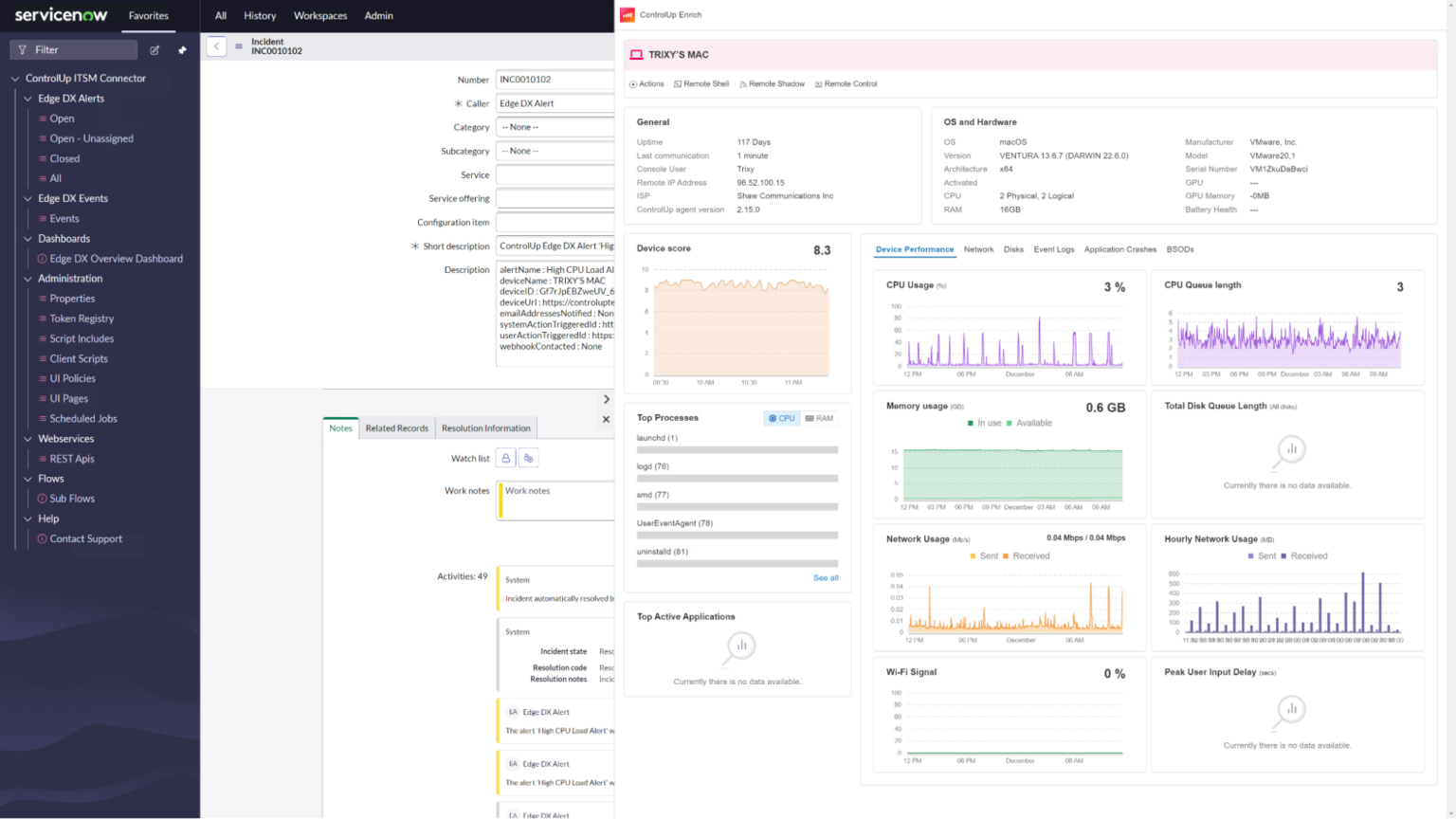Collapse the Edge DX Alerts section
Viewport: 1456px width, 819px height.
point(27,98)
